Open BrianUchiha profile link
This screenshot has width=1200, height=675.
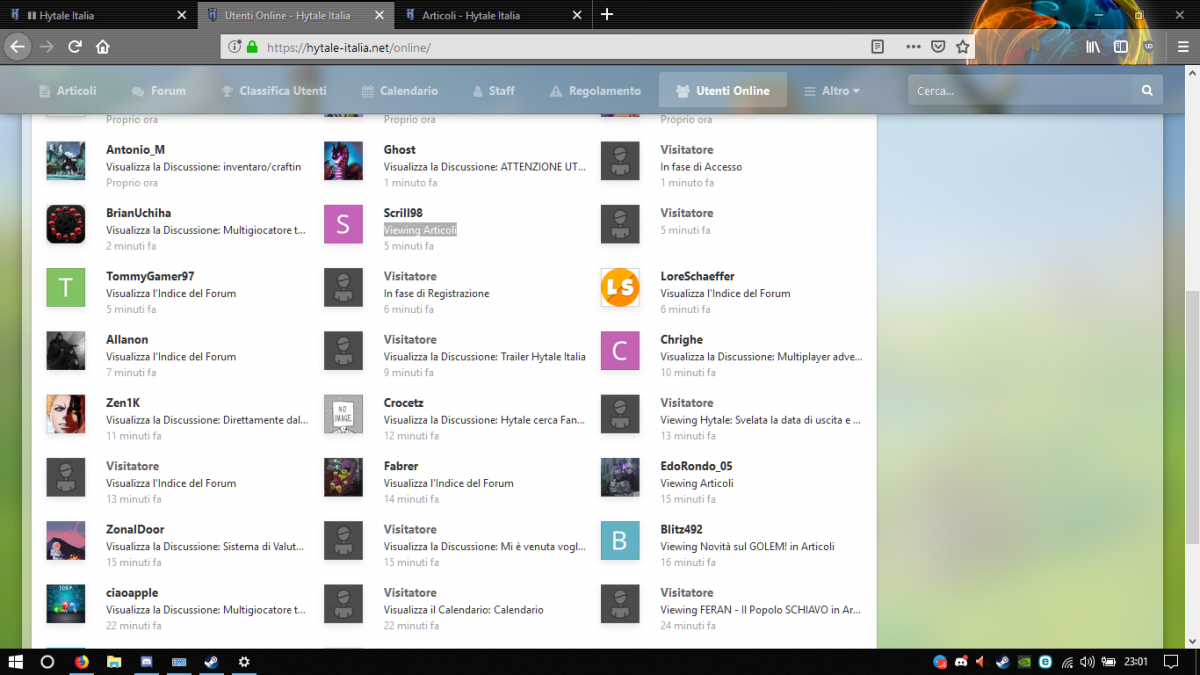[x=138, y=213]
